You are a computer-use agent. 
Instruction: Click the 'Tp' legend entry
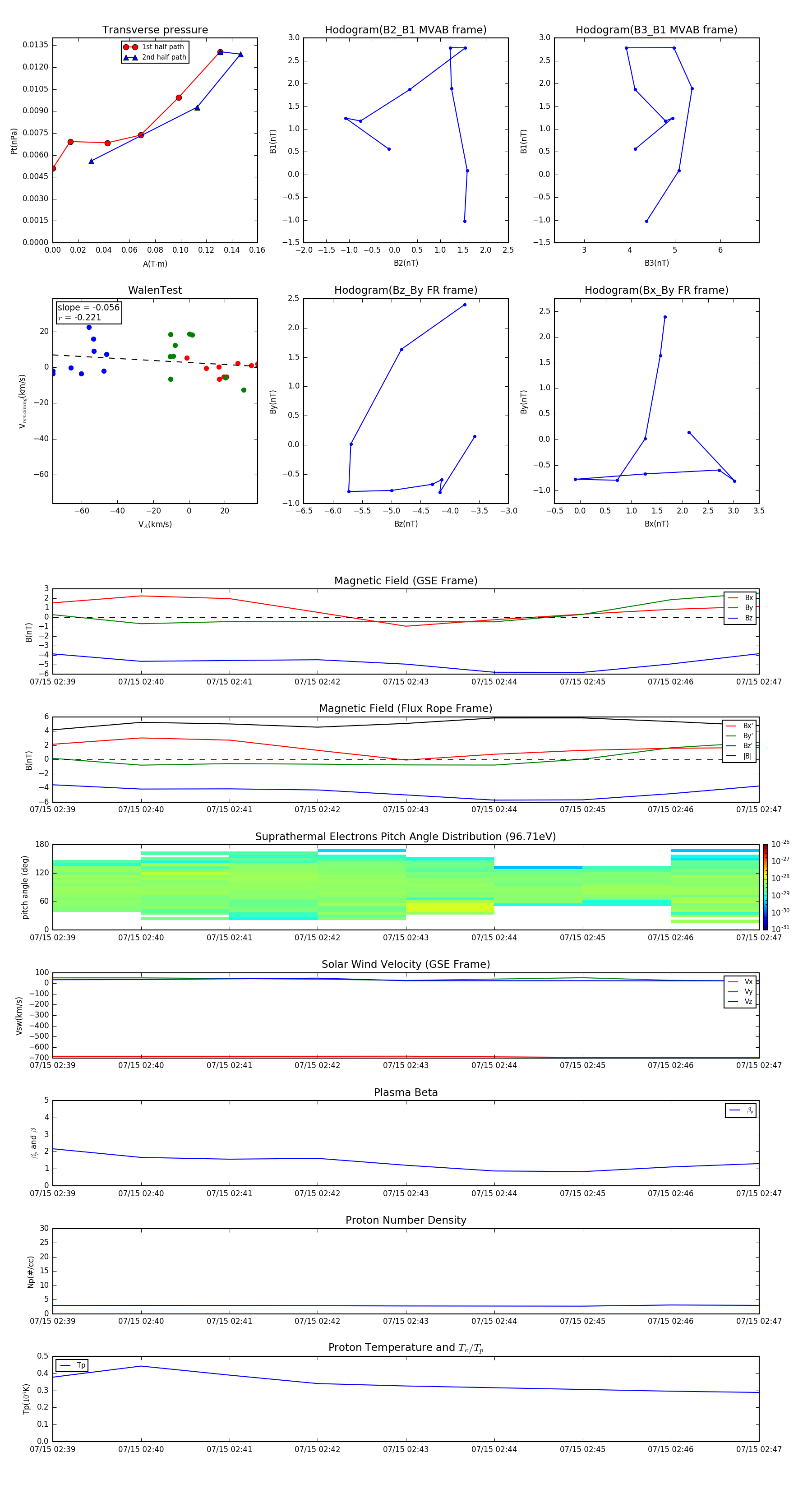point(72,1365)
